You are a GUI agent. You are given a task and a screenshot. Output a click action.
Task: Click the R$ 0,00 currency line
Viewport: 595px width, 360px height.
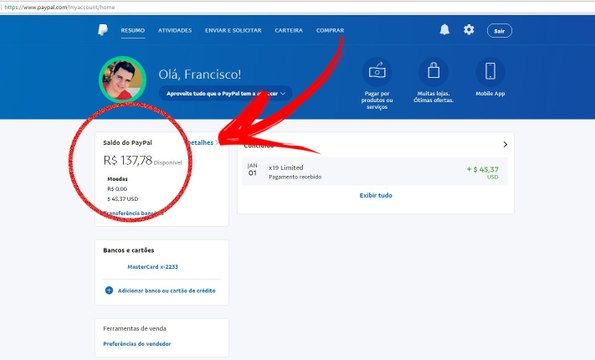pos(117,189)
